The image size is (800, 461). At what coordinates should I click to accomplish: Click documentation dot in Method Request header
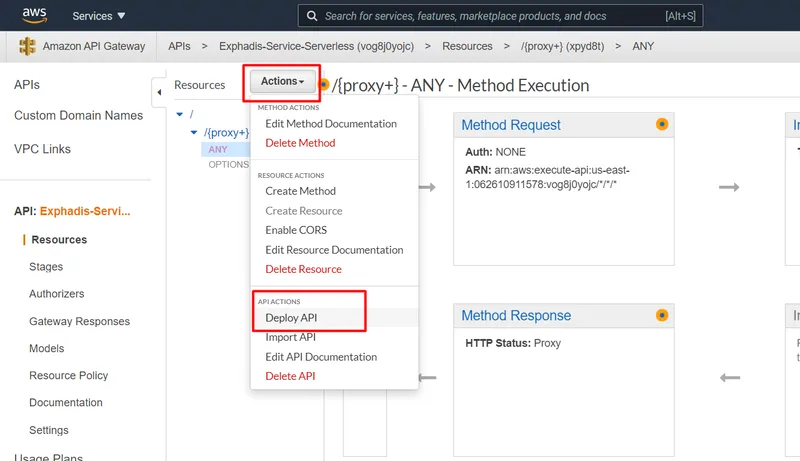662,124
